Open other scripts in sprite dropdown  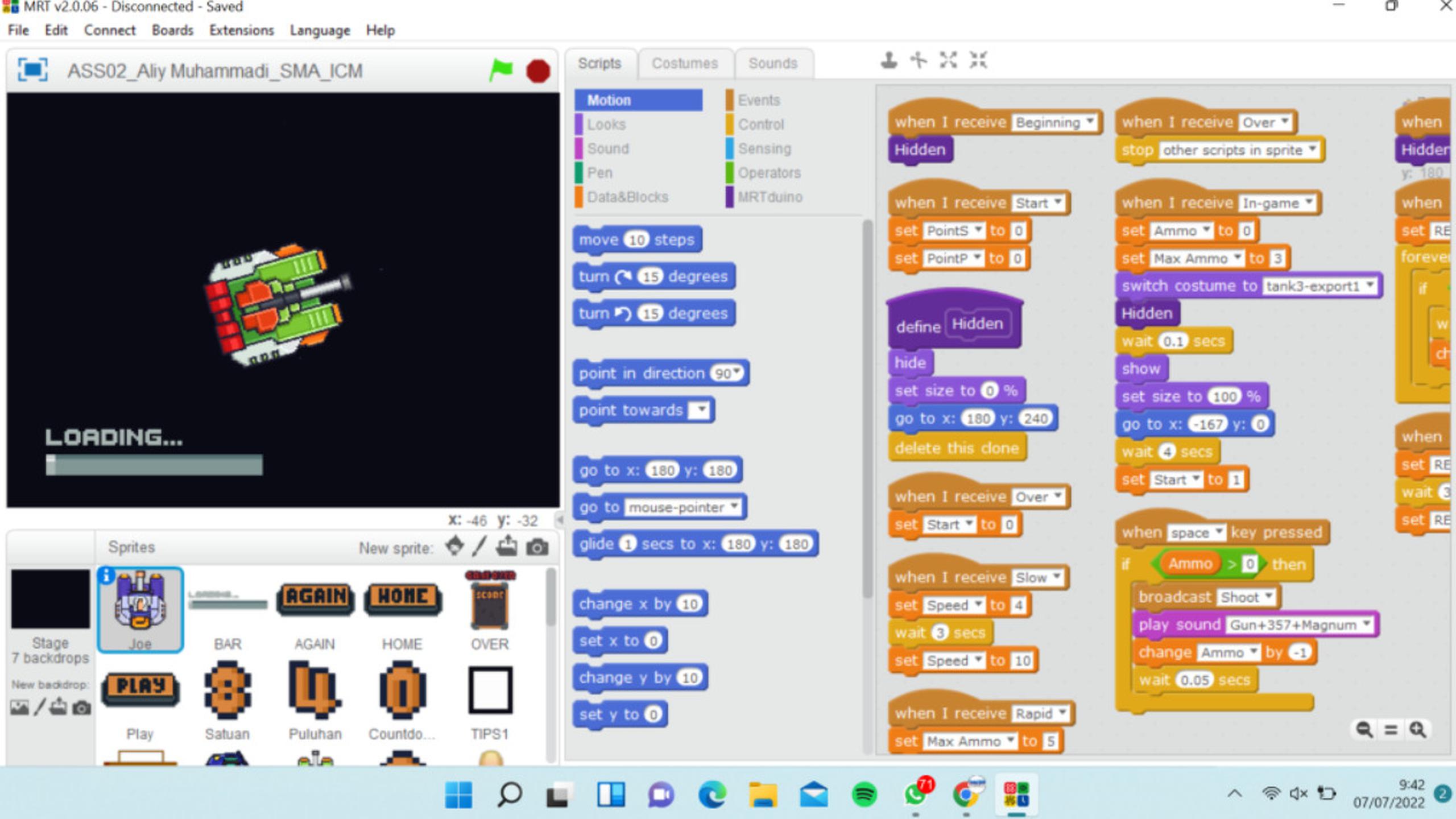click(x=1312, y=149)
